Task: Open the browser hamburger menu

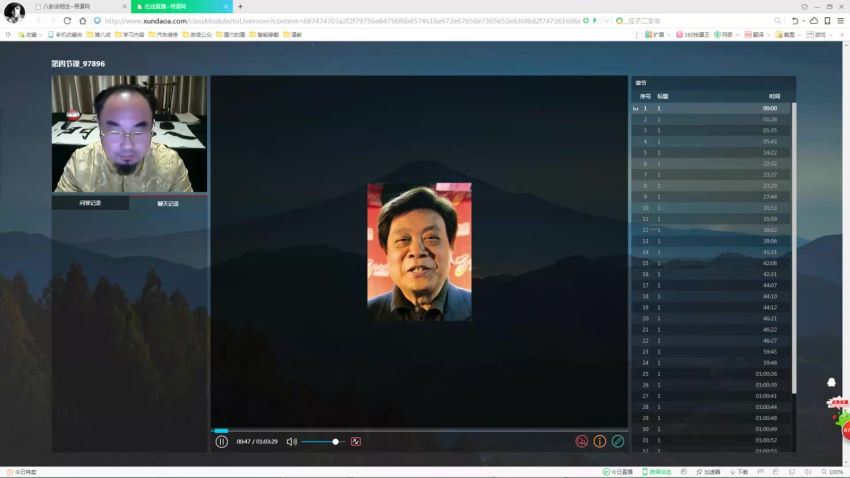Action: pos(841,21)
